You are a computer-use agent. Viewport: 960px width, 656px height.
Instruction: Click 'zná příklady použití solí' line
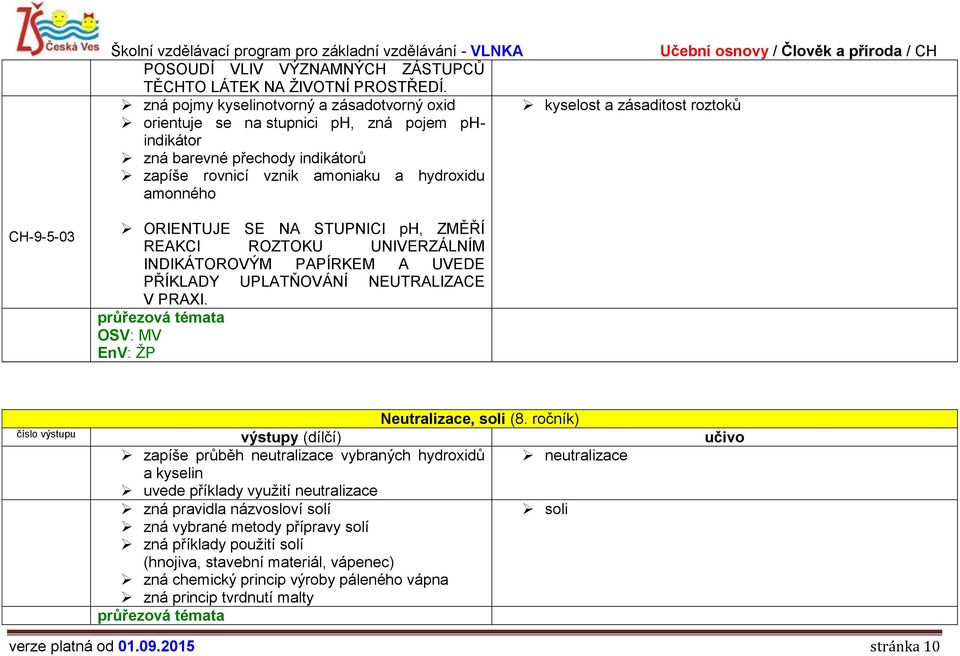(x=223, y=545)
